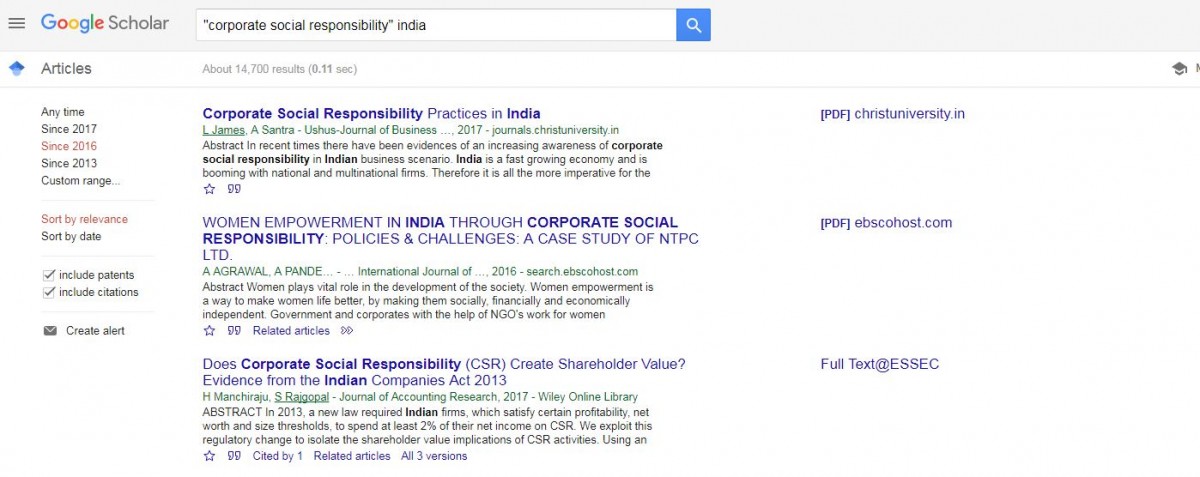This screenshot has height=477, width=1200.
Task: Click the blue magnifier search button
Action: [x=693, y=25]
